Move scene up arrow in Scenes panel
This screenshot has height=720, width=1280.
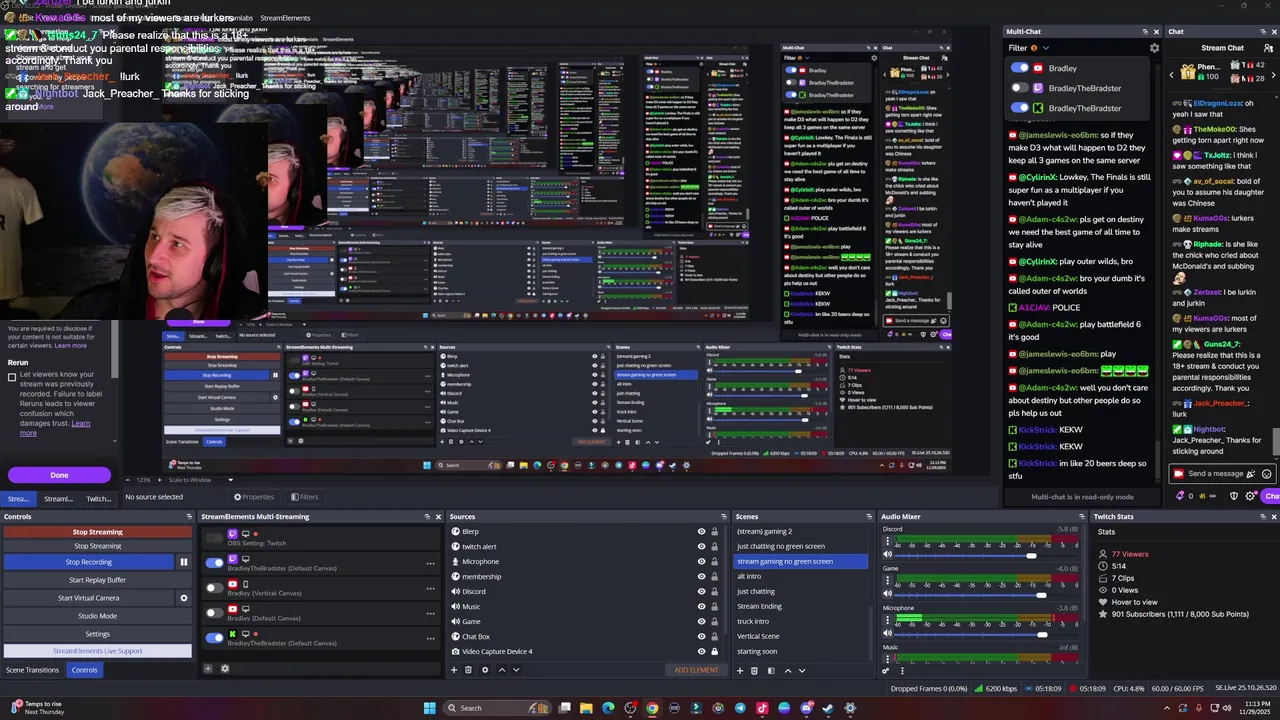788,670
